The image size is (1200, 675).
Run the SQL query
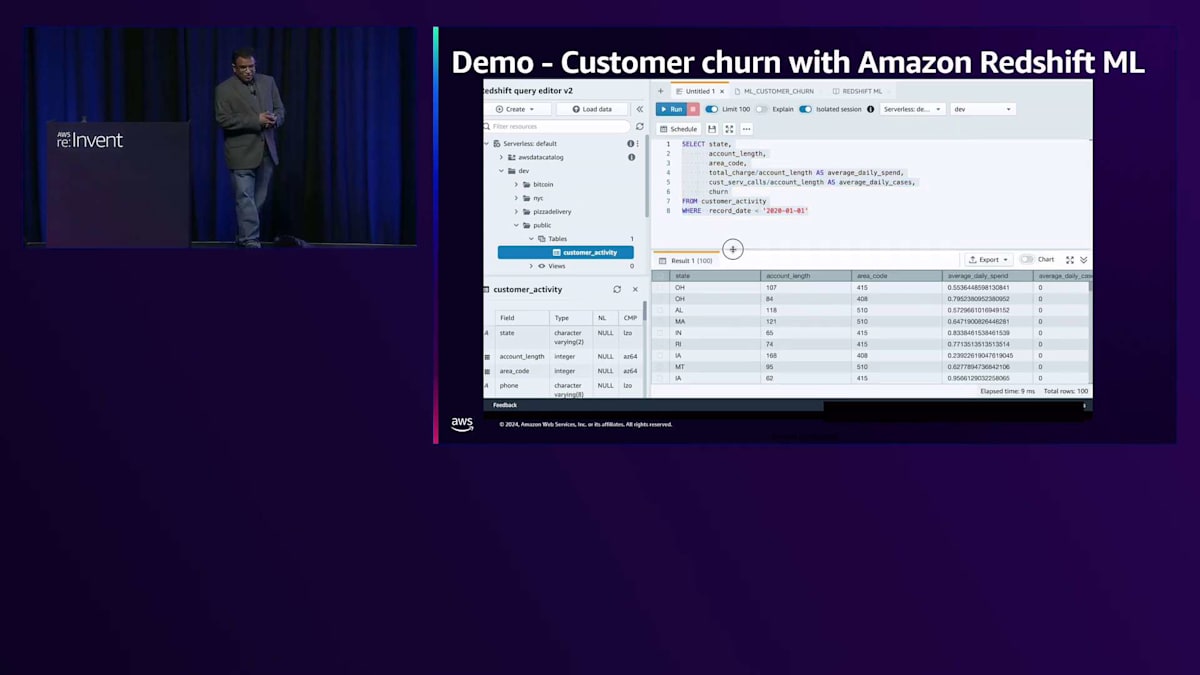click(x=670, y=109)
